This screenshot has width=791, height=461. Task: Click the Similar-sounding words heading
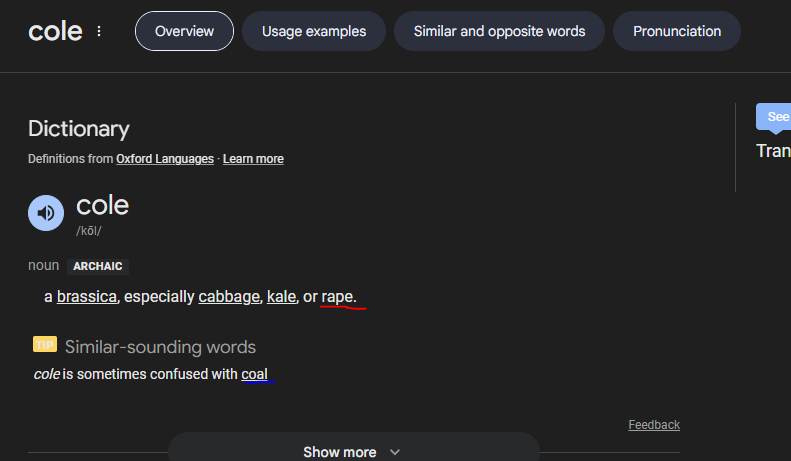(160, 347)
